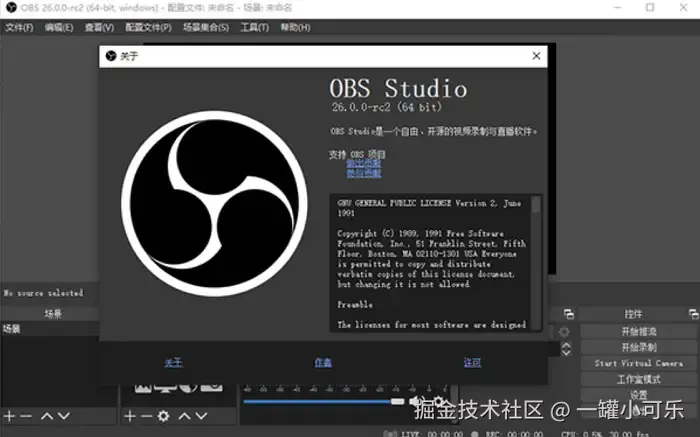Click the lower blue link under 支持 OBS 项目

[x=364, y=173]
